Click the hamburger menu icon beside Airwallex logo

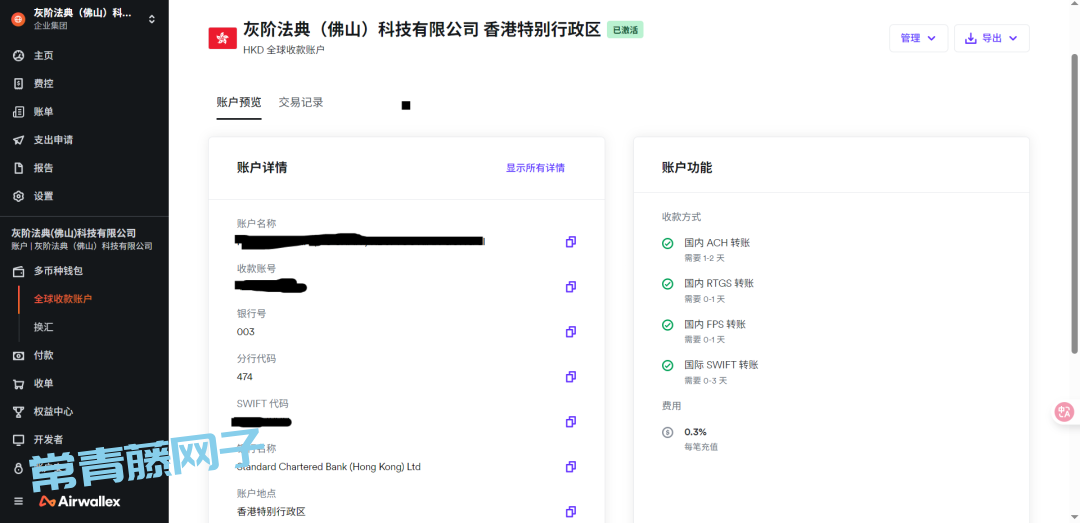tap(19, 501)
